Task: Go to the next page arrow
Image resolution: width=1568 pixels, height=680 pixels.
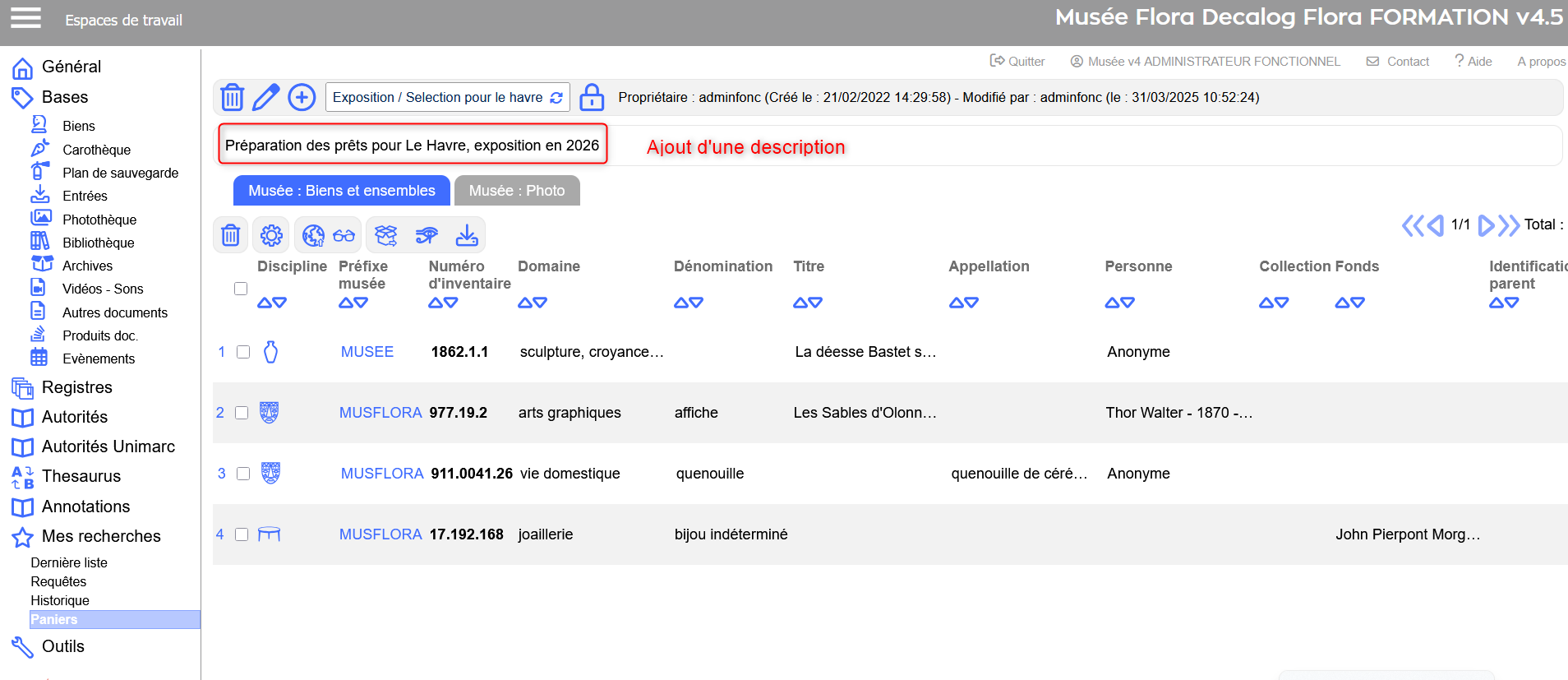Action: point(1486,225)
